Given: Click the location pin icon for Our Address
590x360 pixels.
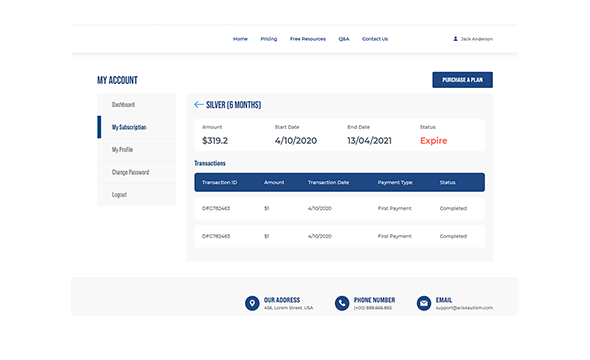Looking at the screenshot, I should [252, 303].
